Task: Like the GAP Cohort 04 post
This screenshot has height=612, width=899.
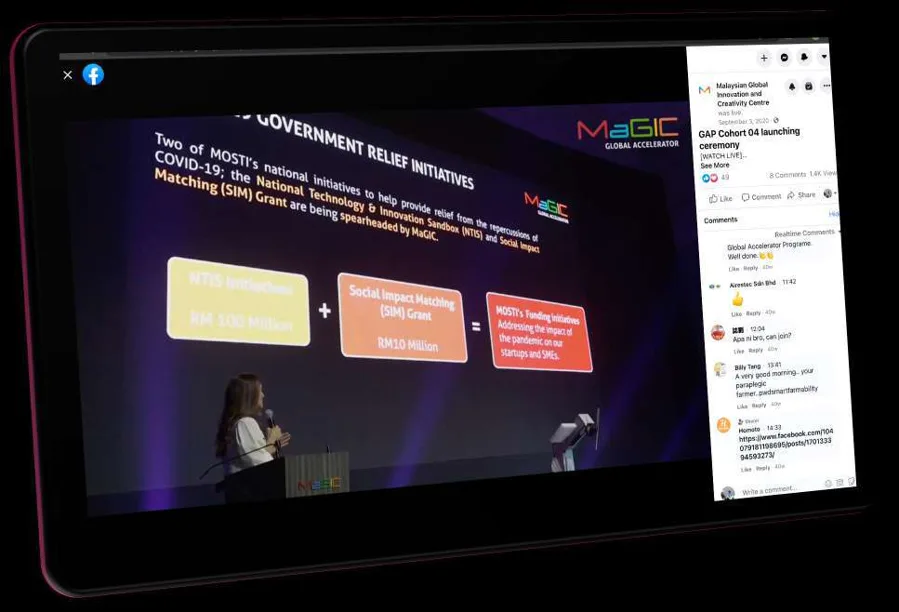Action: [721, 198]
